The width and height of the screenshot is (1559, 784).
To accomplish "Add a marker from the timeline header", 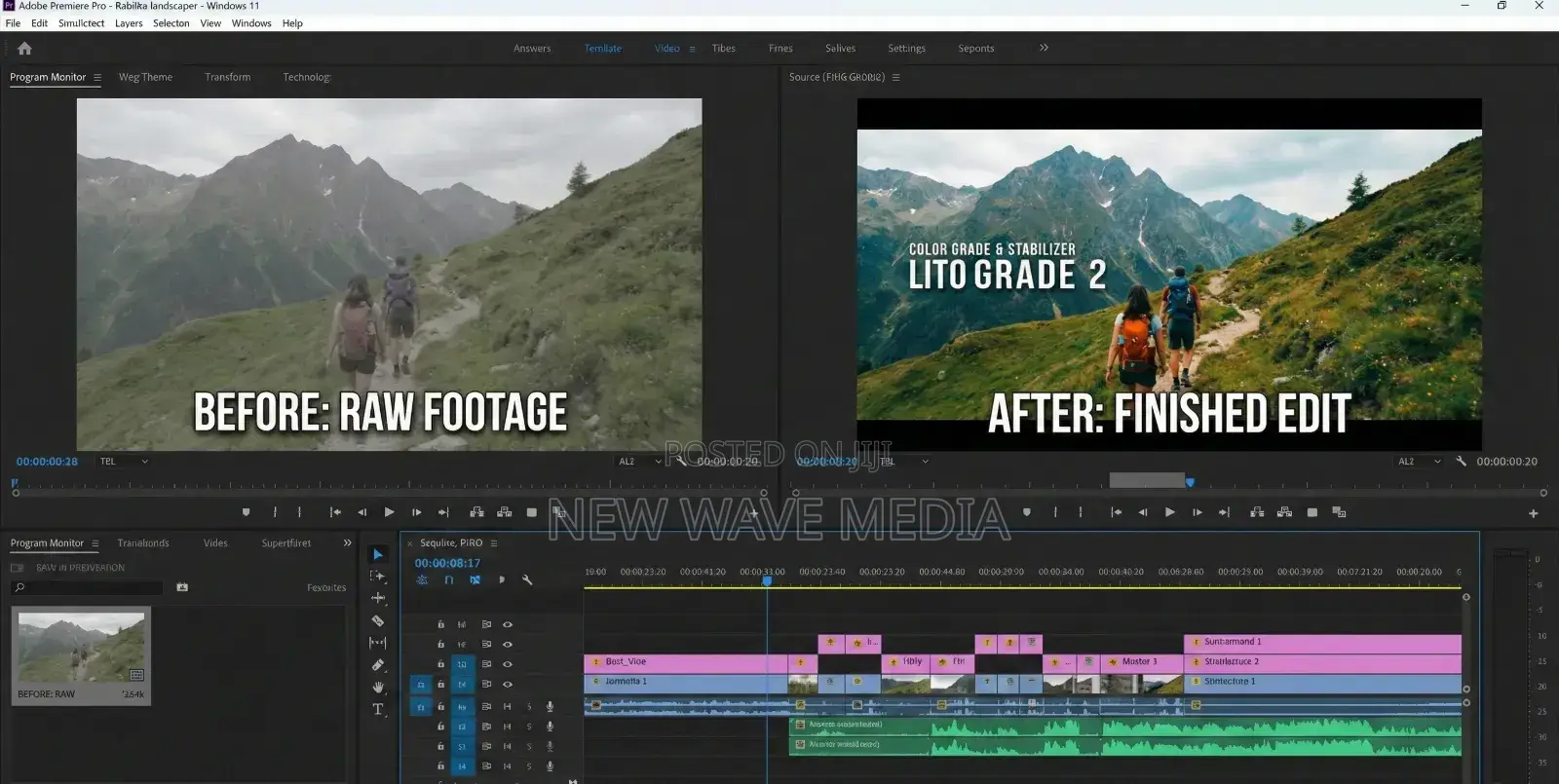I will (x=501, y=580).
